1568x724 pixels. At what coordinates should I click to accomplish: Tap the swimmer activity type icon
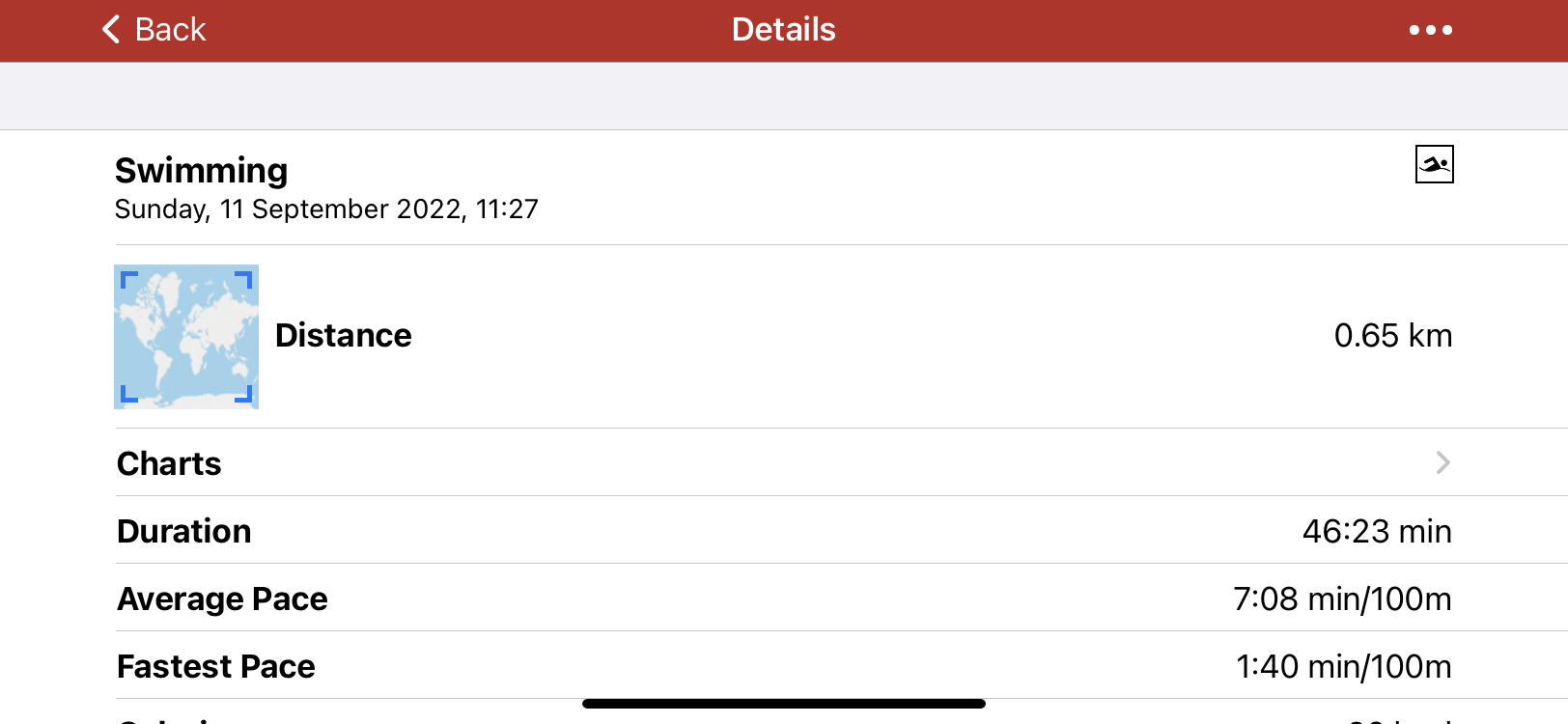(1434, 164)
